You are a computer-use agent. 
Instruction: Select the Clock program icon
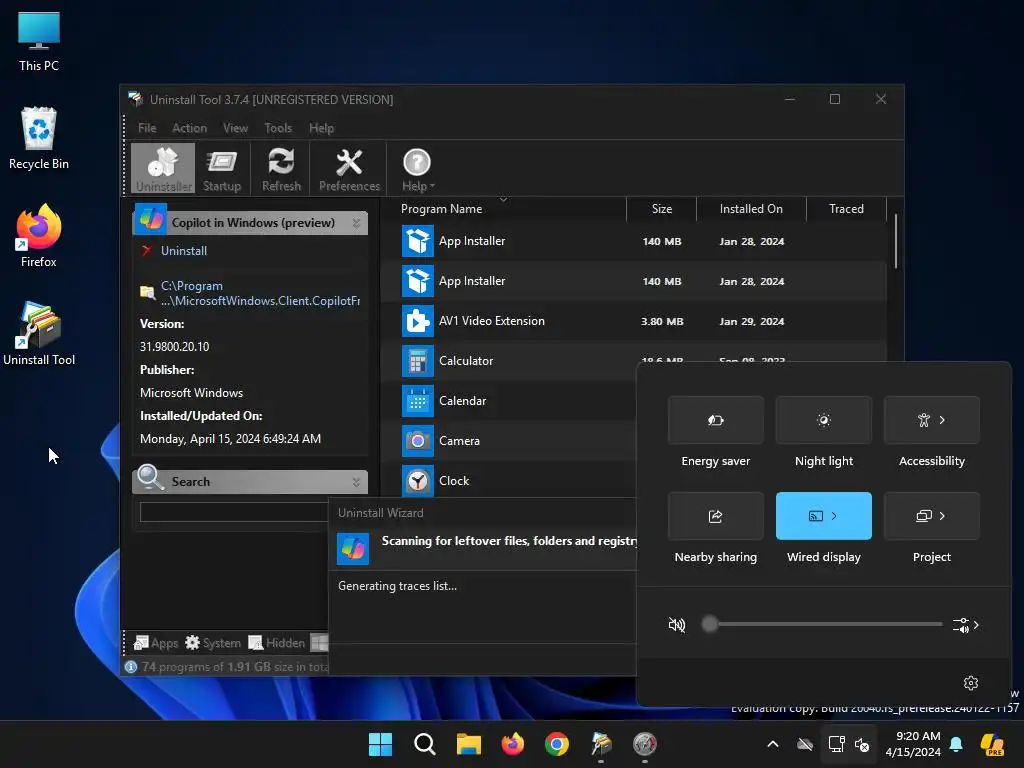(417, 481)
